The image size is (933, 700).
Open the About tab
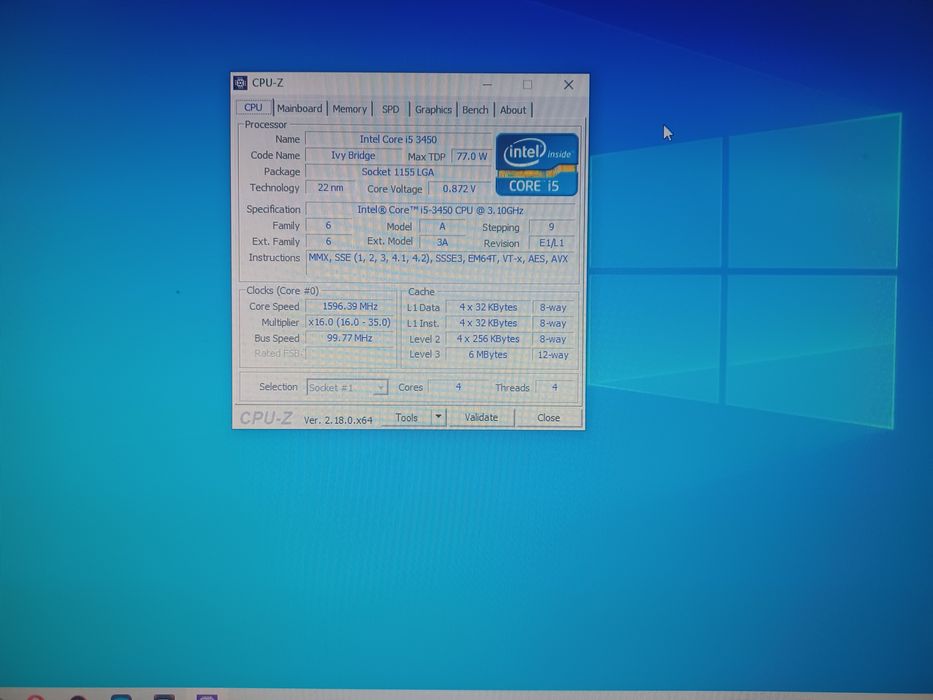tap(513, 110)
